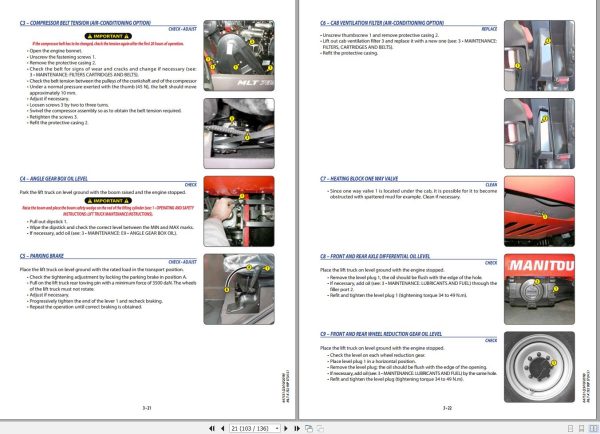Click 'CLEAN' label under C7 heading
The height and width of the screenshot is (434, 600).
(x=491, y=185)
